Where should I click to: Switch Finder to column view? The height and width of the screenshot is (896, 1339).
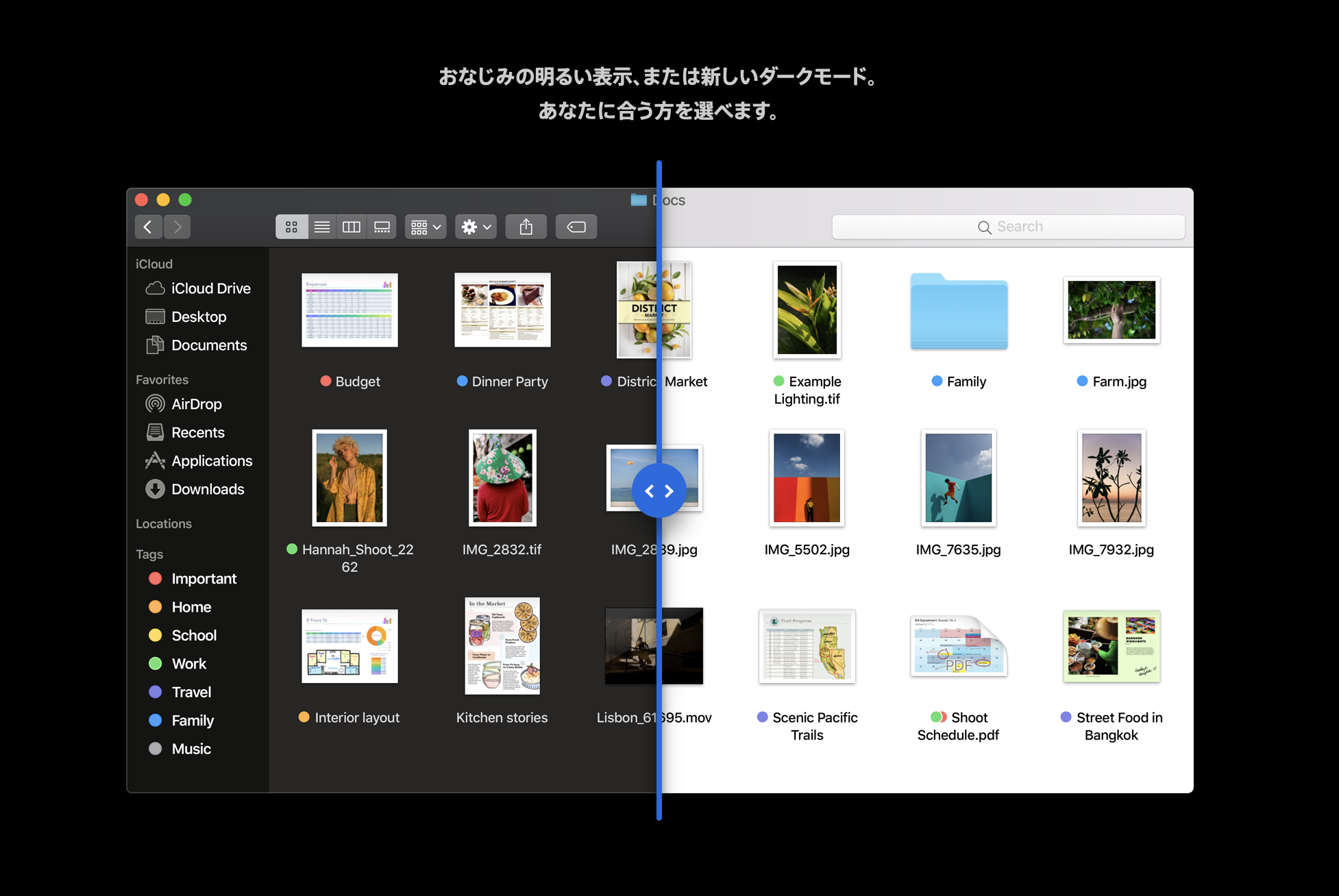click(x=352, y=227)
